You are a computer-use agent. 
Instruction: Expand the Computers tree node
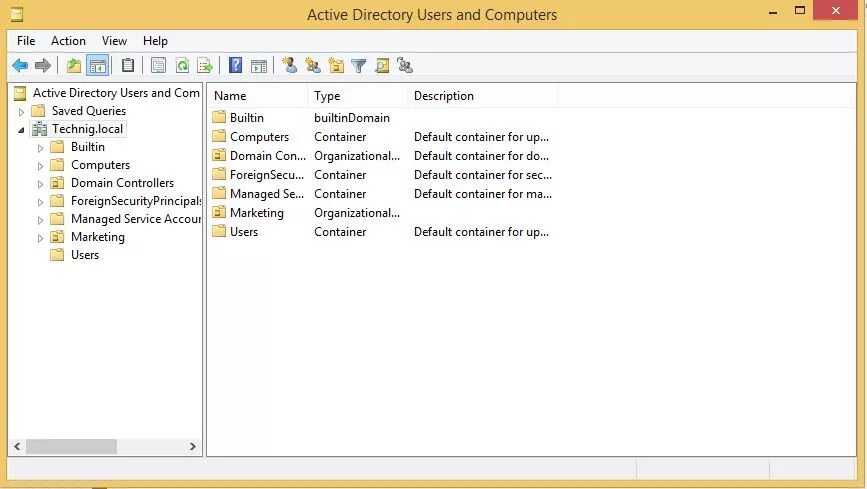pos(40,166)
